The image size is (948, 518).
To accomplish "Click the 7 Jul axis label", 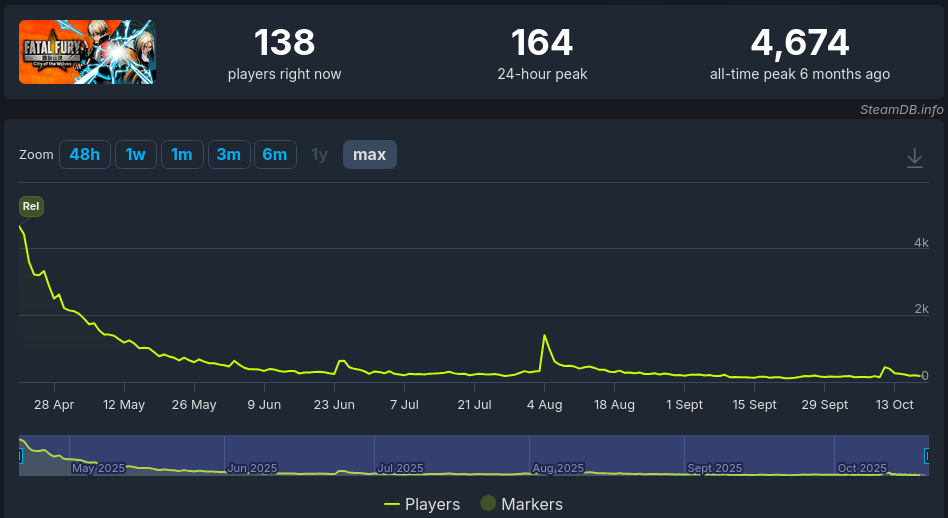I will (404, 405).
